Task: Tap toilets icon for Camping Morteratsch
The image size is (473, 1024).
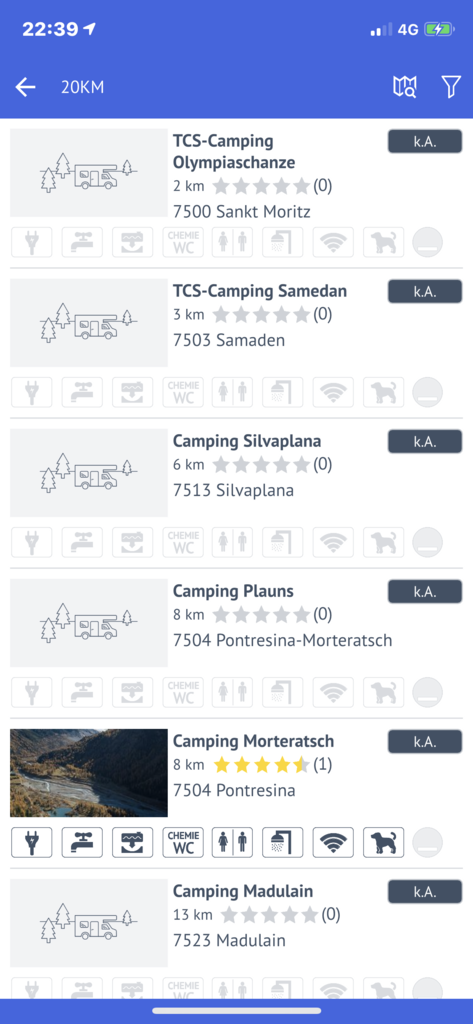Action: click(233, 842)
